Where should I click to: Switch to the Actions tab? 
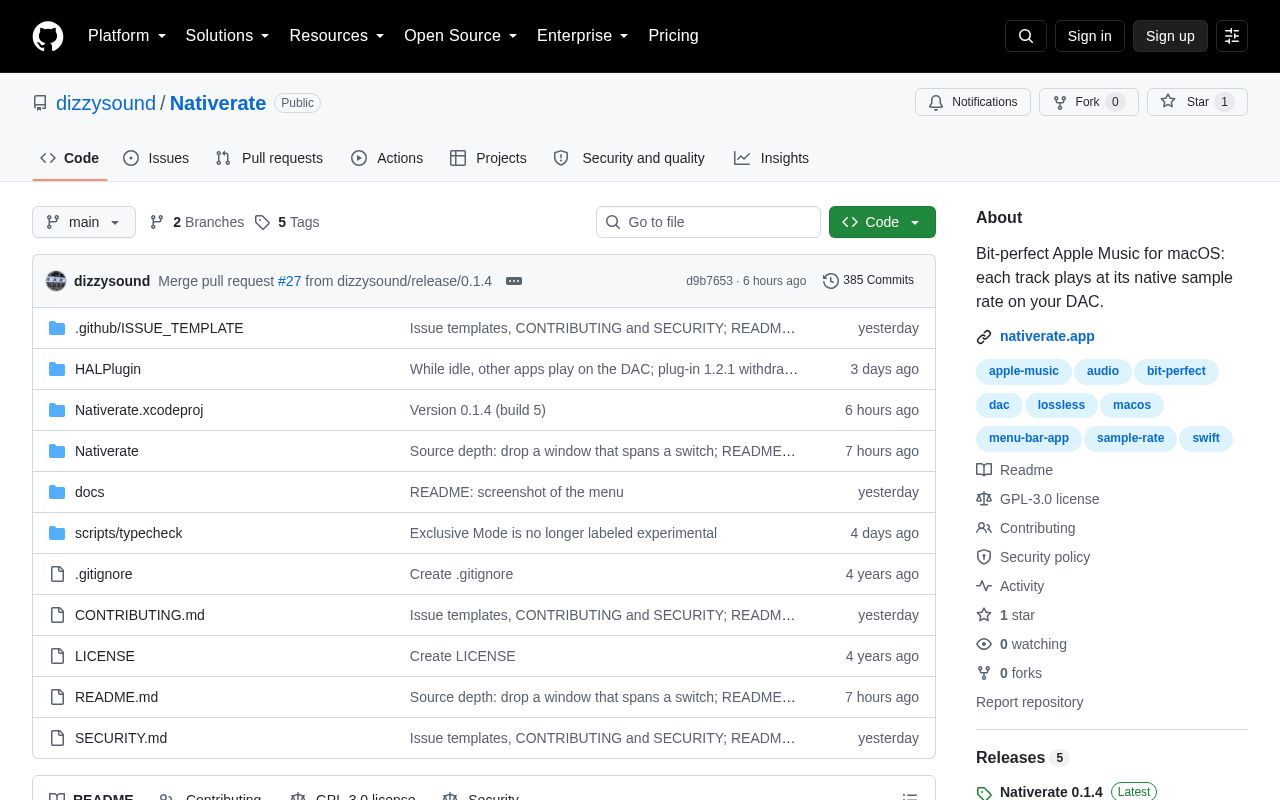(387, 158)
